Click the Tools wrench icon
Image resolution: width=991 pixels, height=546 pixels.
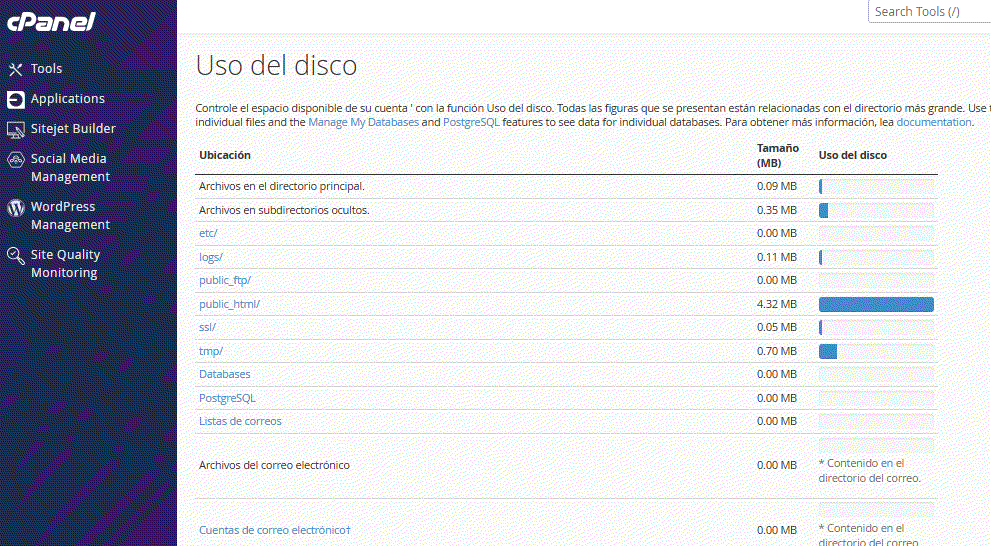coord(15,69)
